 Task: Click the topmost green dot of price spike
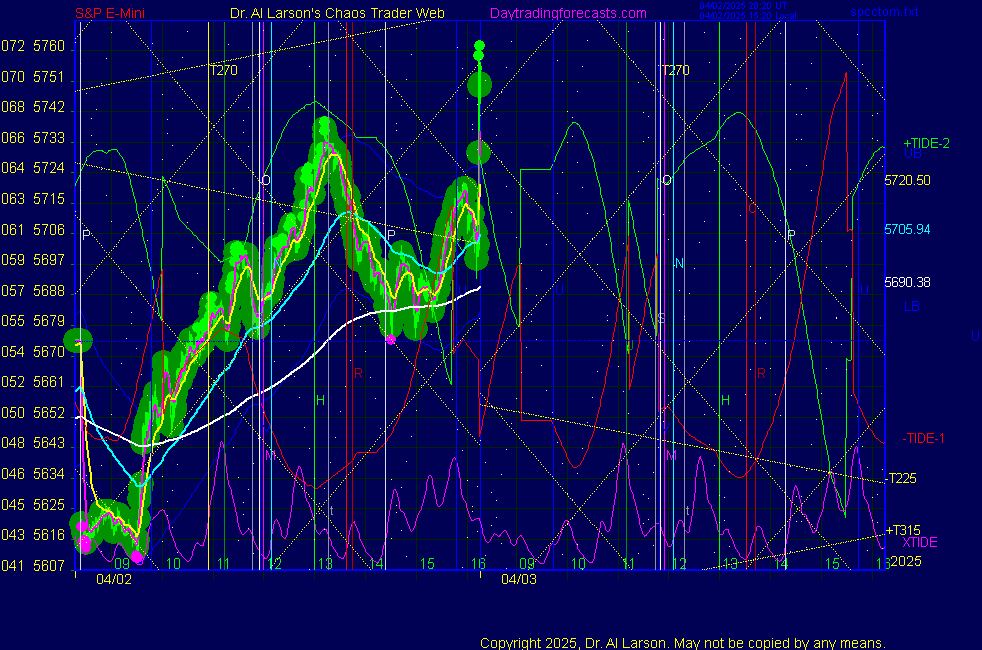coord(479,45)
